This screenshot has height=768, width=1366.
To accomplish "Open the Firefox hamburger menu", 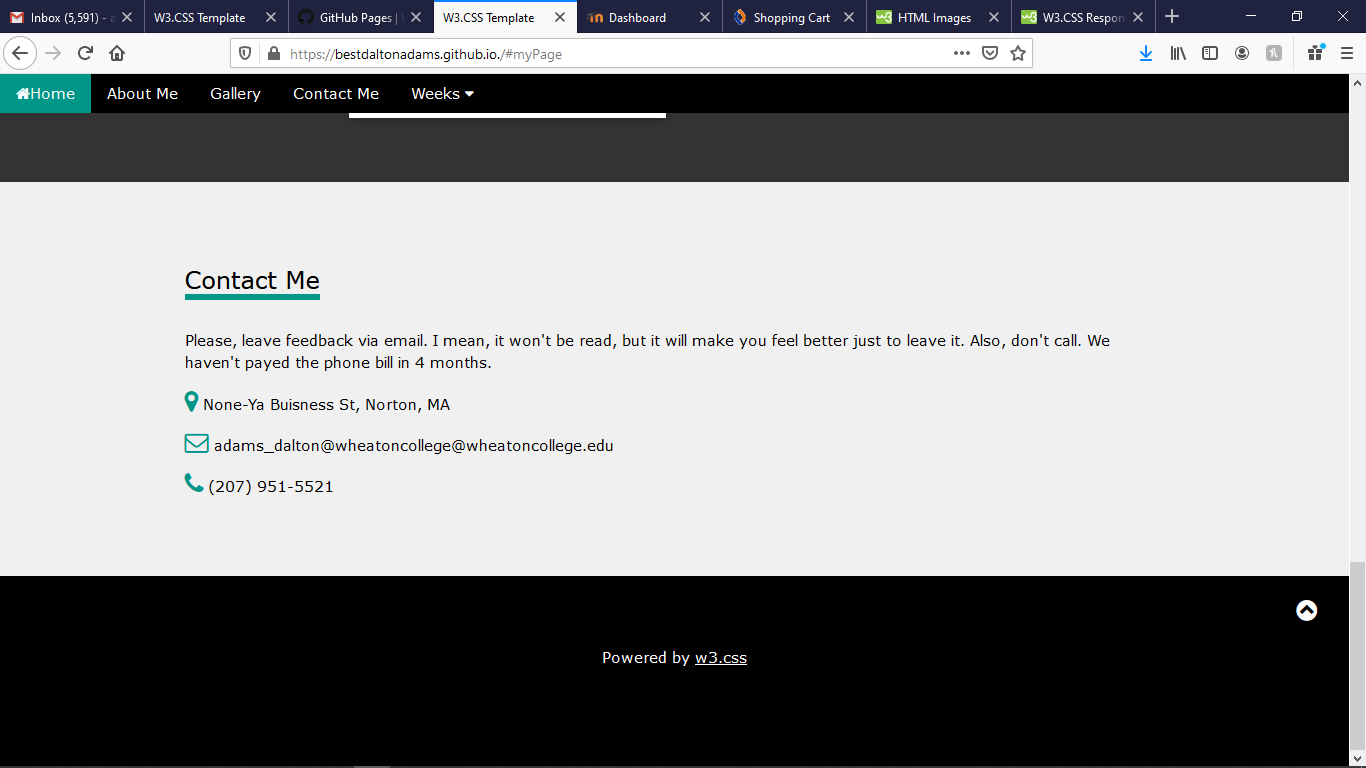I will pos(1345,54).
